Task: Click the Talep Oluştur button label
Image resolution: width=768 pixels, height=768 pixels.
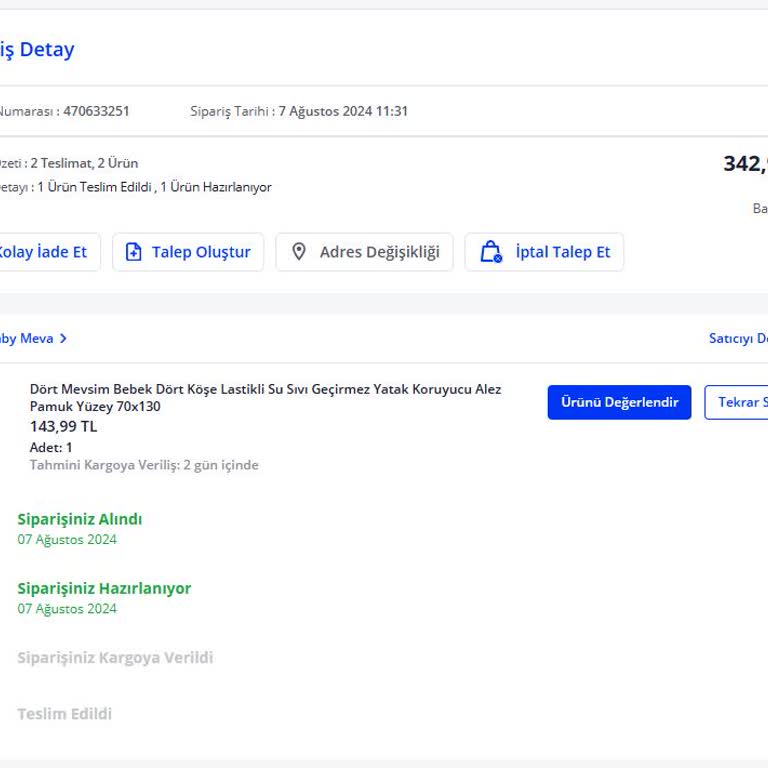Action: pos(201,252)
